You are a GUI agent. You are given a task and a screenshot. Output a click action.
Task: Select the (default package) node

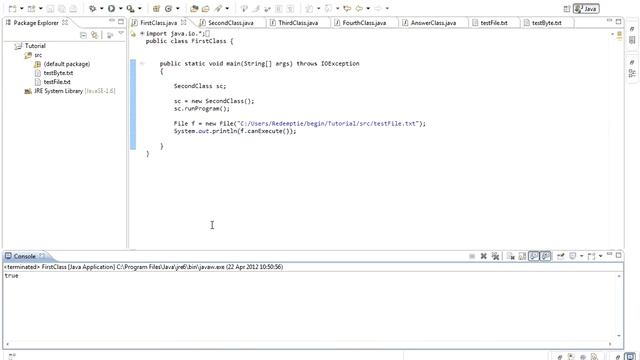point(67,64)
